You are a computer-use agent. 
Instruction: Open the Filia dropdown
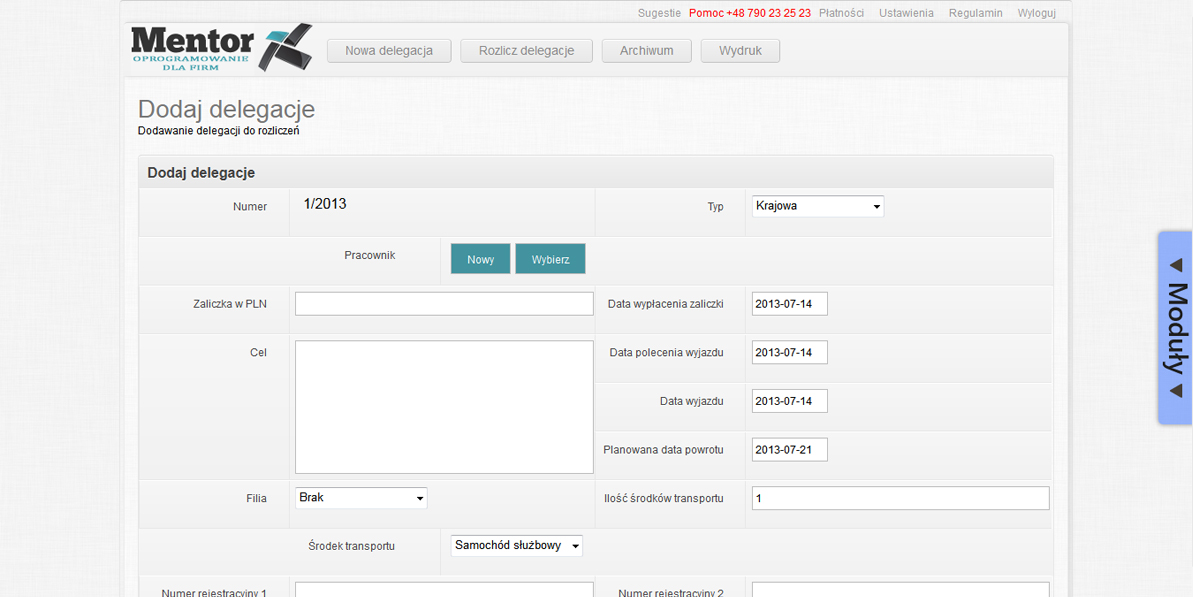(x=361, y=498)
